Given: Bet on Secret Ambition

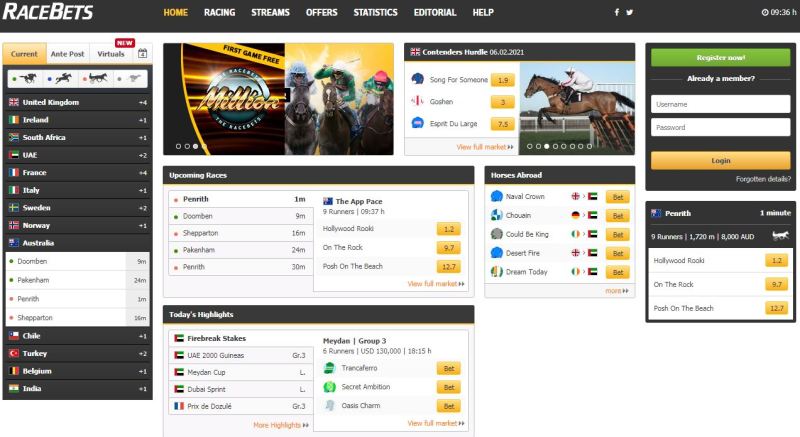Looking at the screenshot, I should [x=448, y=388].
